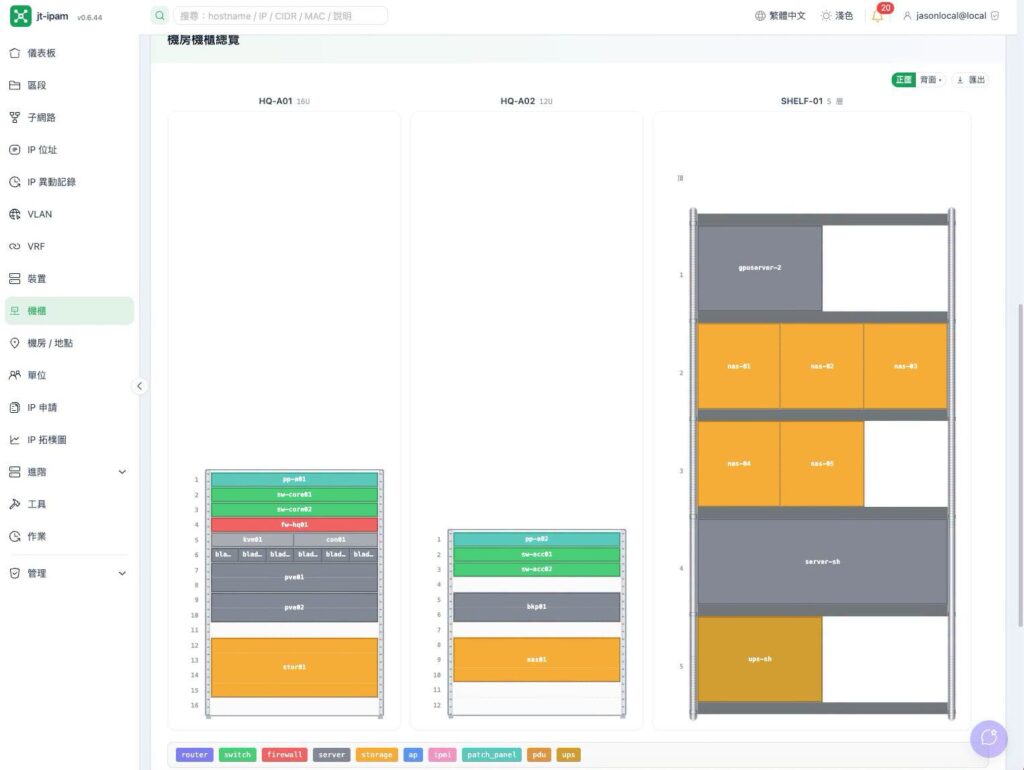Focus the hostname / IP search field
The height and width of the screenshot is (770, 1024).
tap(281, 16)
